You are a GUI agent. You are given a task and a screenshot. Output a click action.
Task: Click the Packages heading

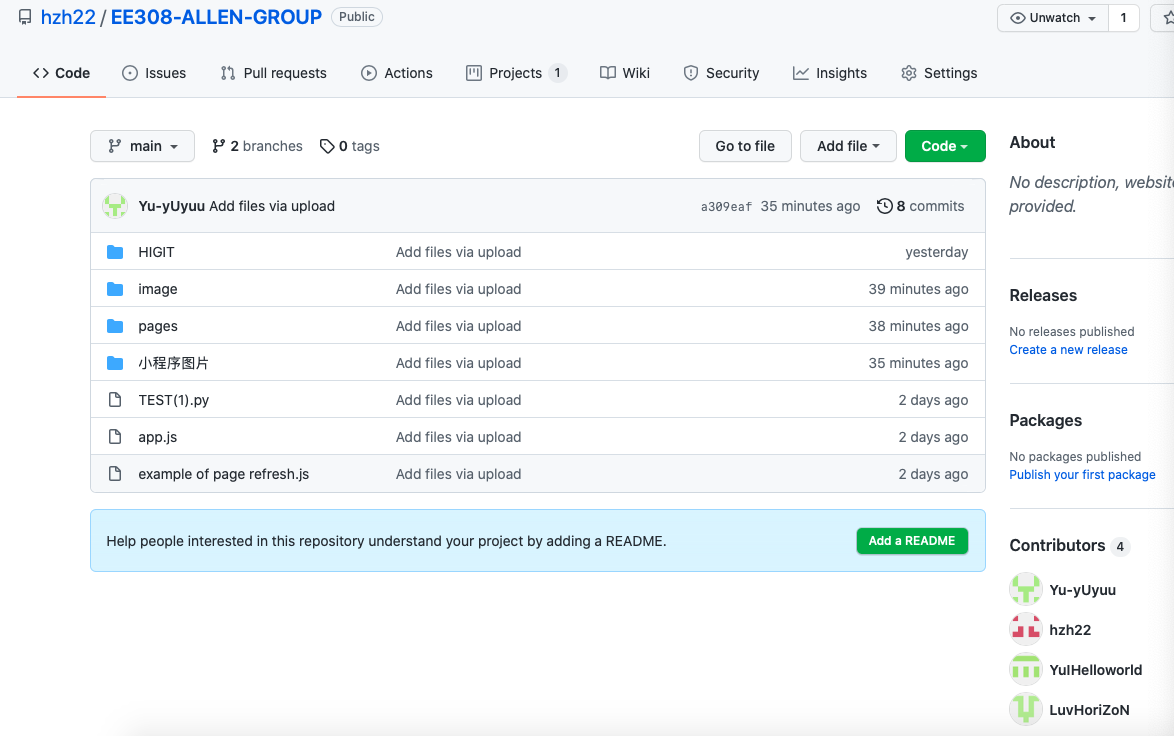1045,420
